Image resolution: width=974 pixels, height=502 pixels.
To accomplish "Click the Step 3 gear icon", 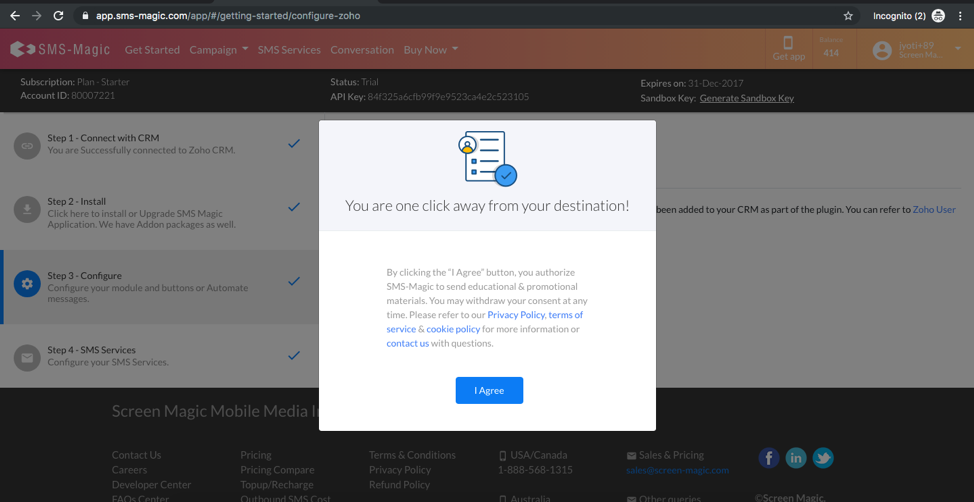I will (27, 284).
